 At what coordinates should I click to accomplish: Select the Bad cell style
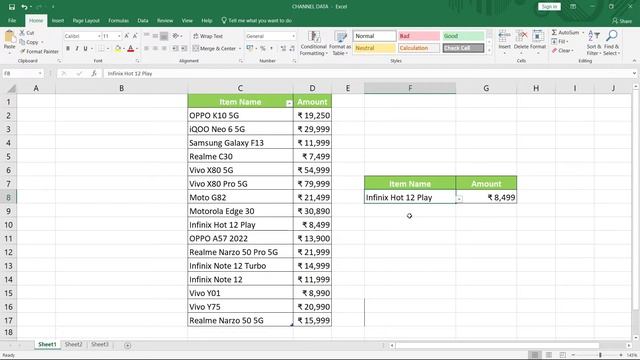419,36
